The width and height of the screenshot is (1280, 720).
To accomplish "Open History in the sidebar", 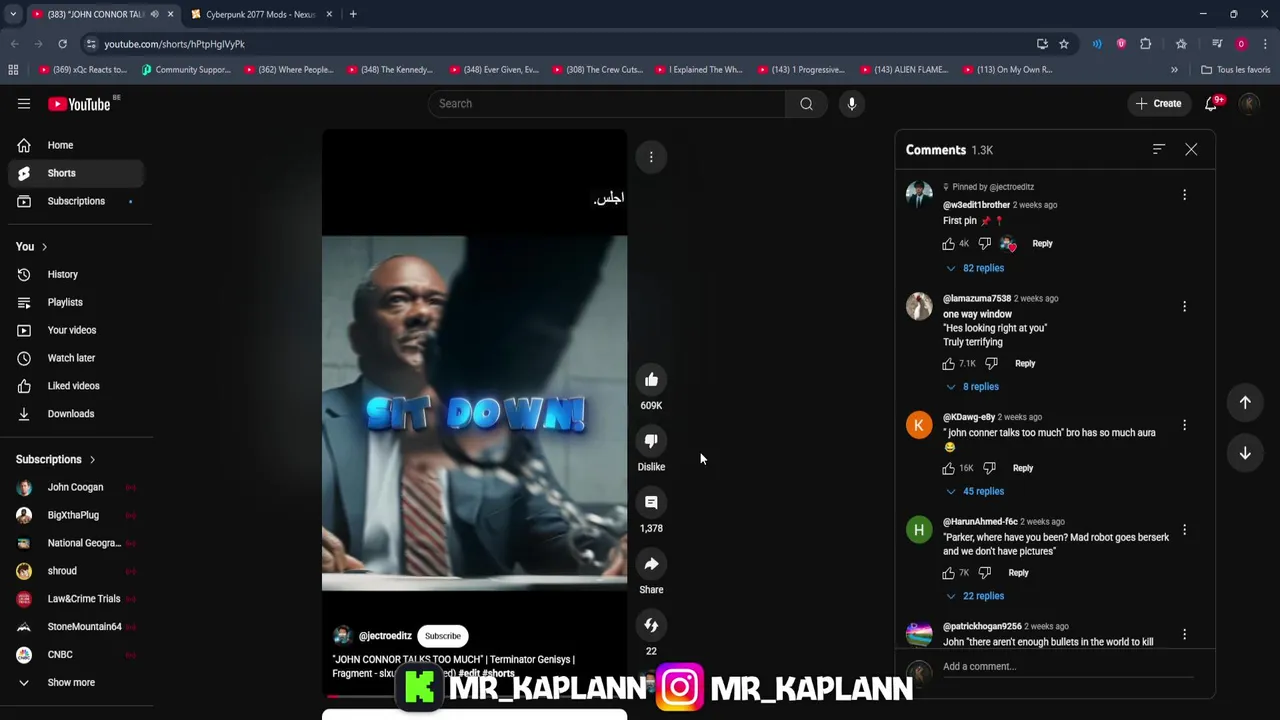I will click(76, 274).
